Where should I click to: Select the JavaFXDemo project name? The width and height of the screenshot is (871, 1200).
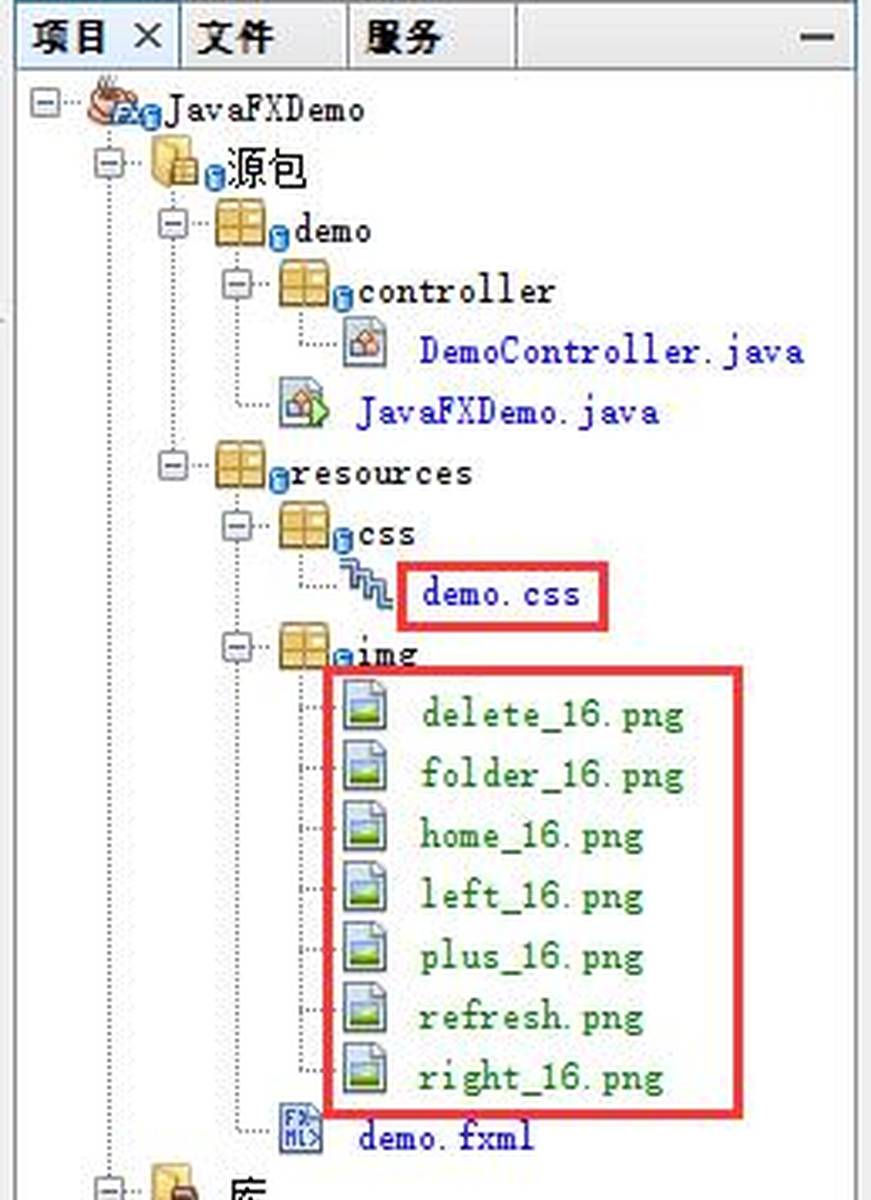point(263,108)
